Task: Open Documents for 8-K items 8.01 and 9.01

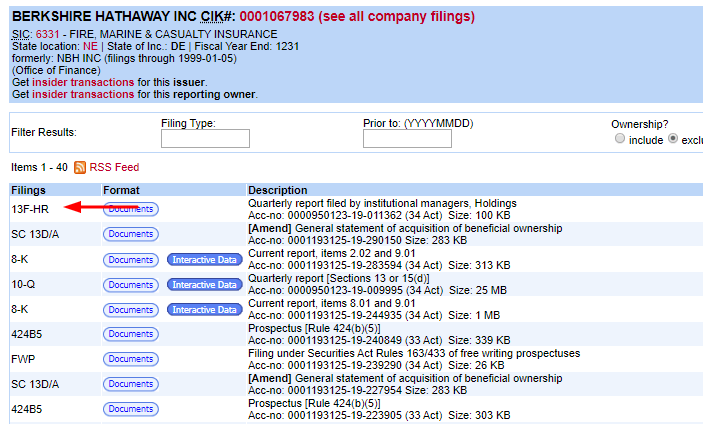Action: coord(130,310)
